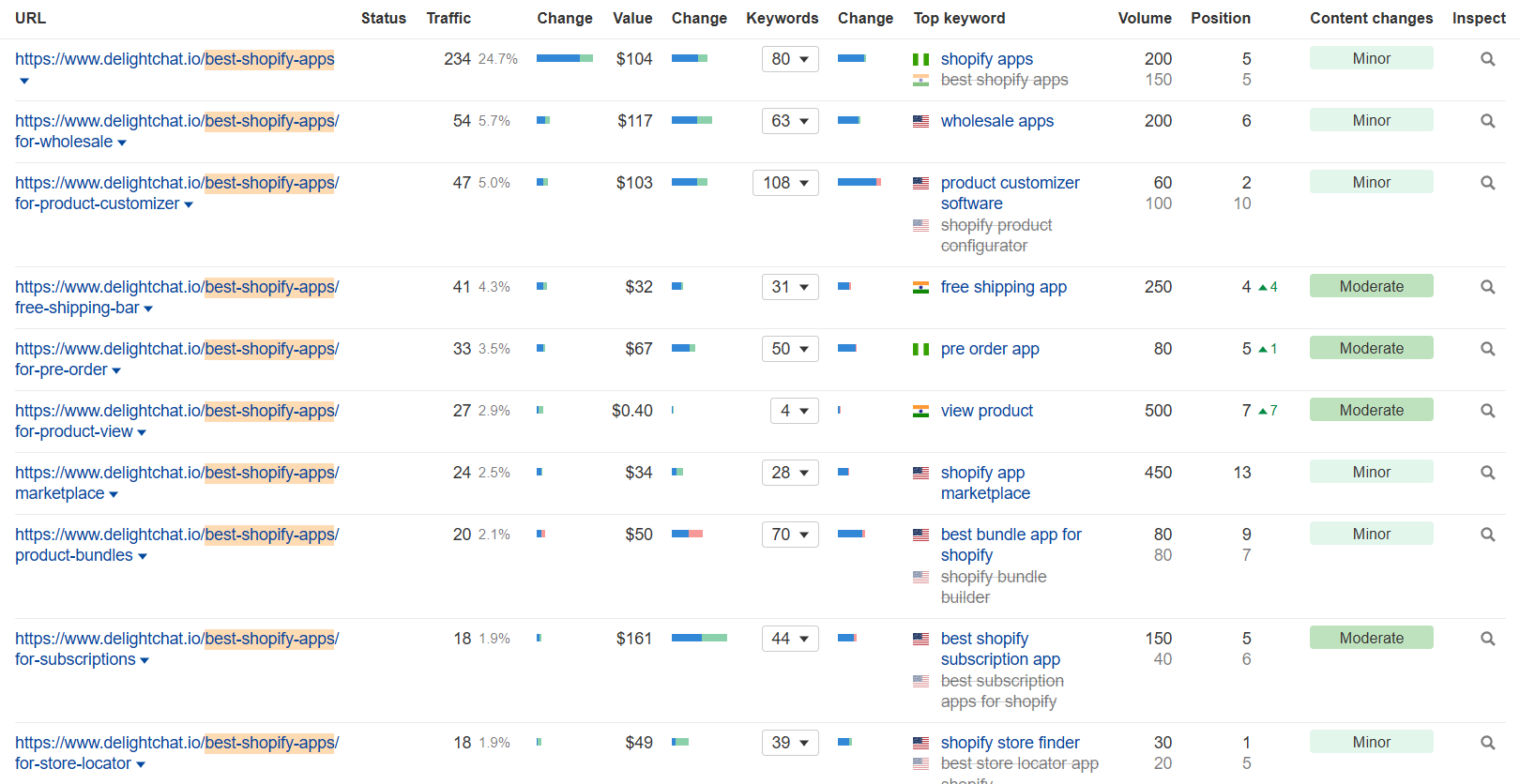Click the "free shipping app" keyword

click(x=1004, y=287)
